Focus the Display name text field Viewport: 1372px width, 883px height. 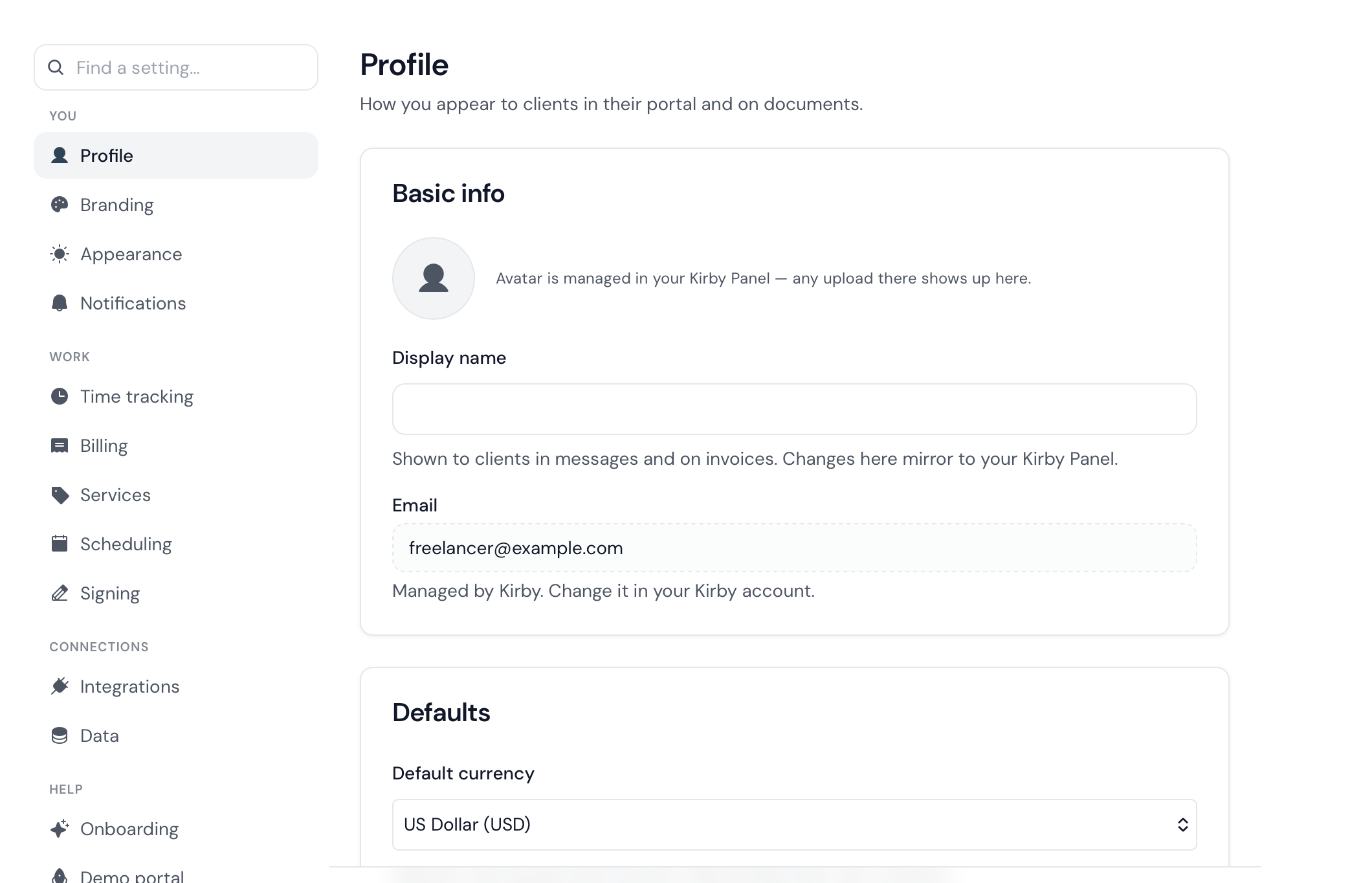794,409
